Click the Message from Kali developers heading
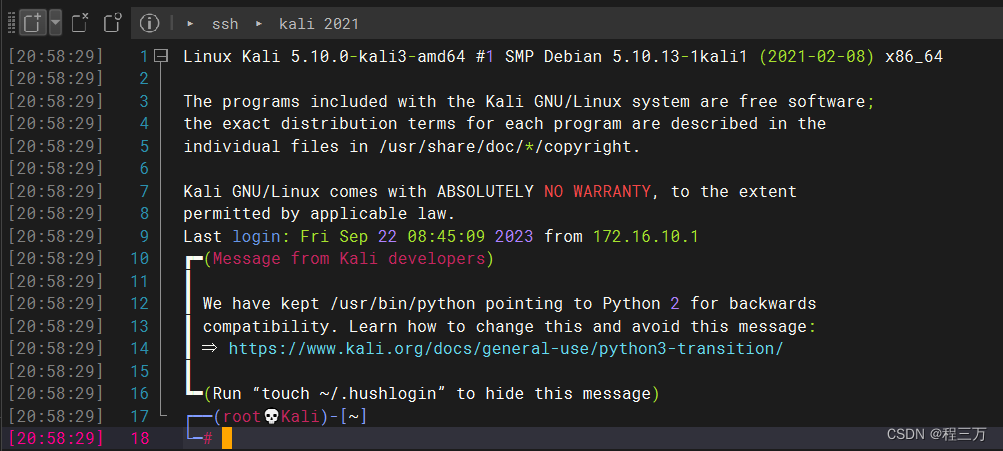Image resolution: width=1003 pixels, height=451 pixels. pos(349,258)
